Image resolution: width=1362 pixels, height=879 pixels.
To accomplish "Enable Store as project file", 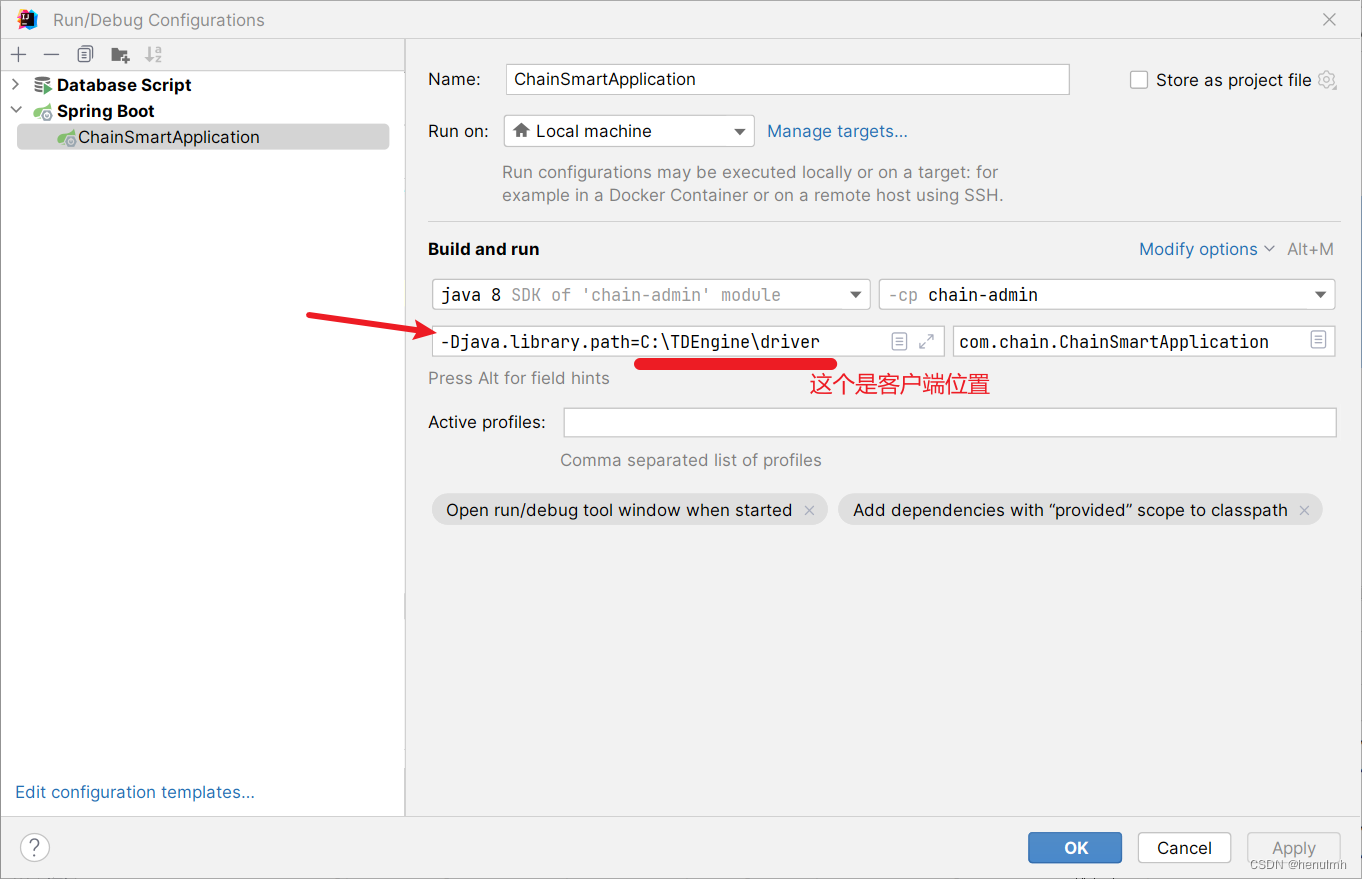I will tap(1139, 79).
